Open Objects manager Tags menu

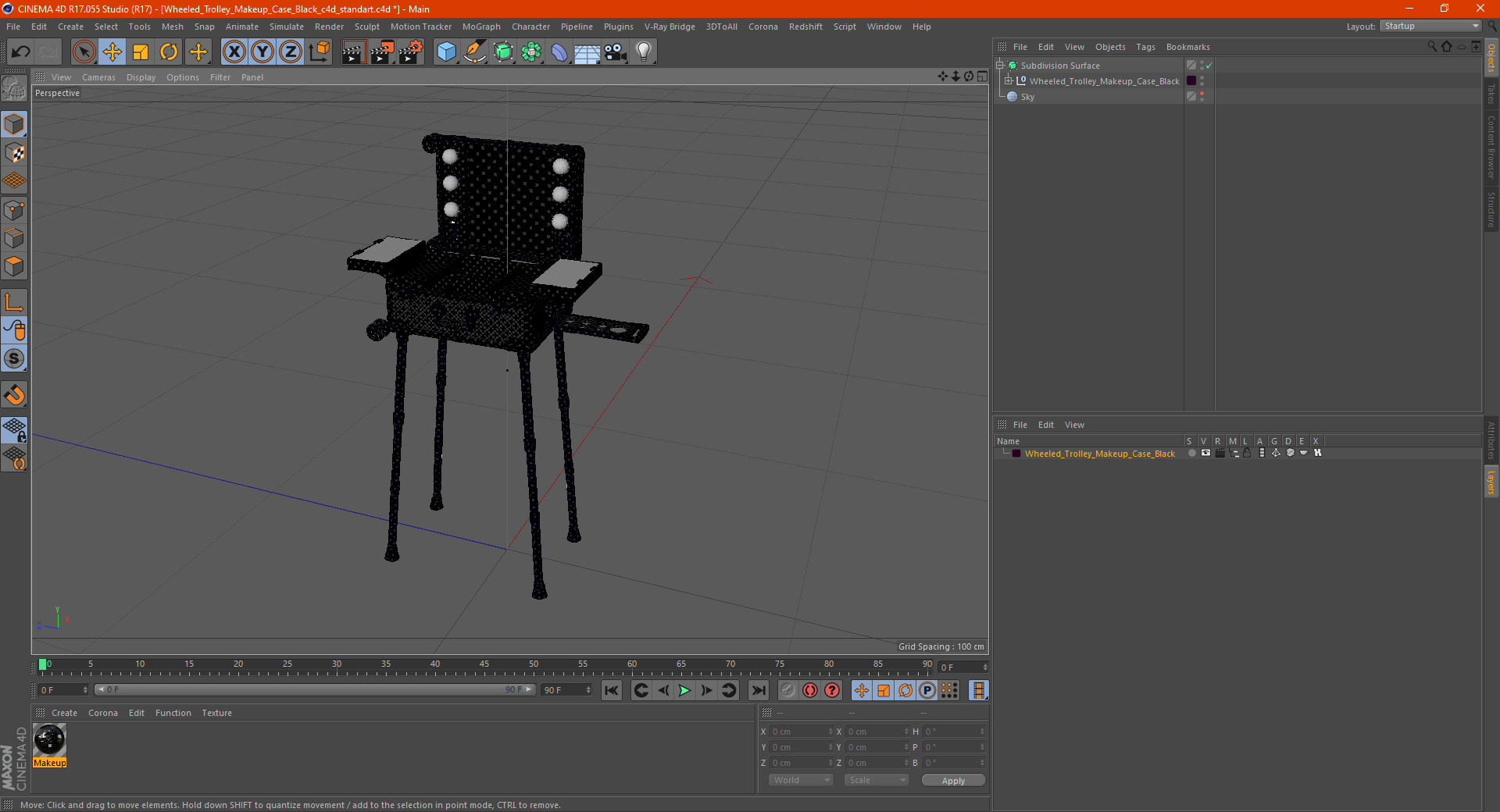point(1145,47)
